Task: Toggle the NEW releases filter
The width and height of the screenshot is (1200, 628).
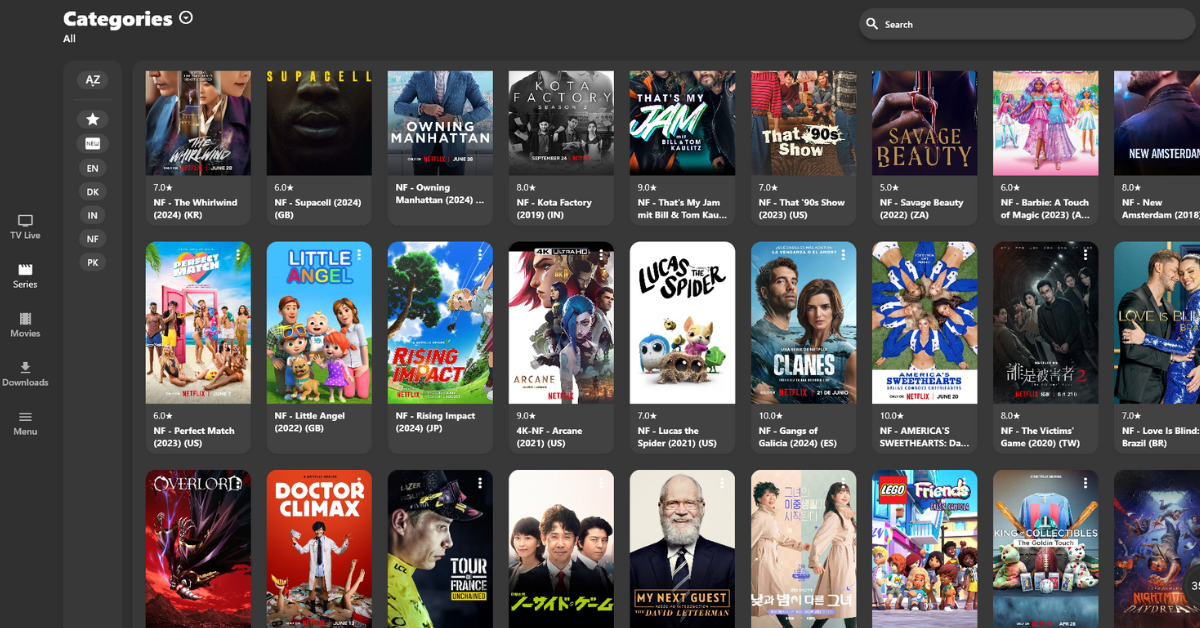Action: click(x=91, y=143)
